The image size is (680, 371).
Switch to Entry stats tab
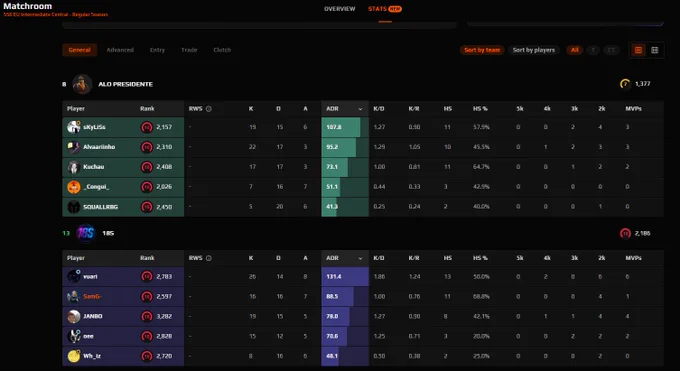click(157, 50)
